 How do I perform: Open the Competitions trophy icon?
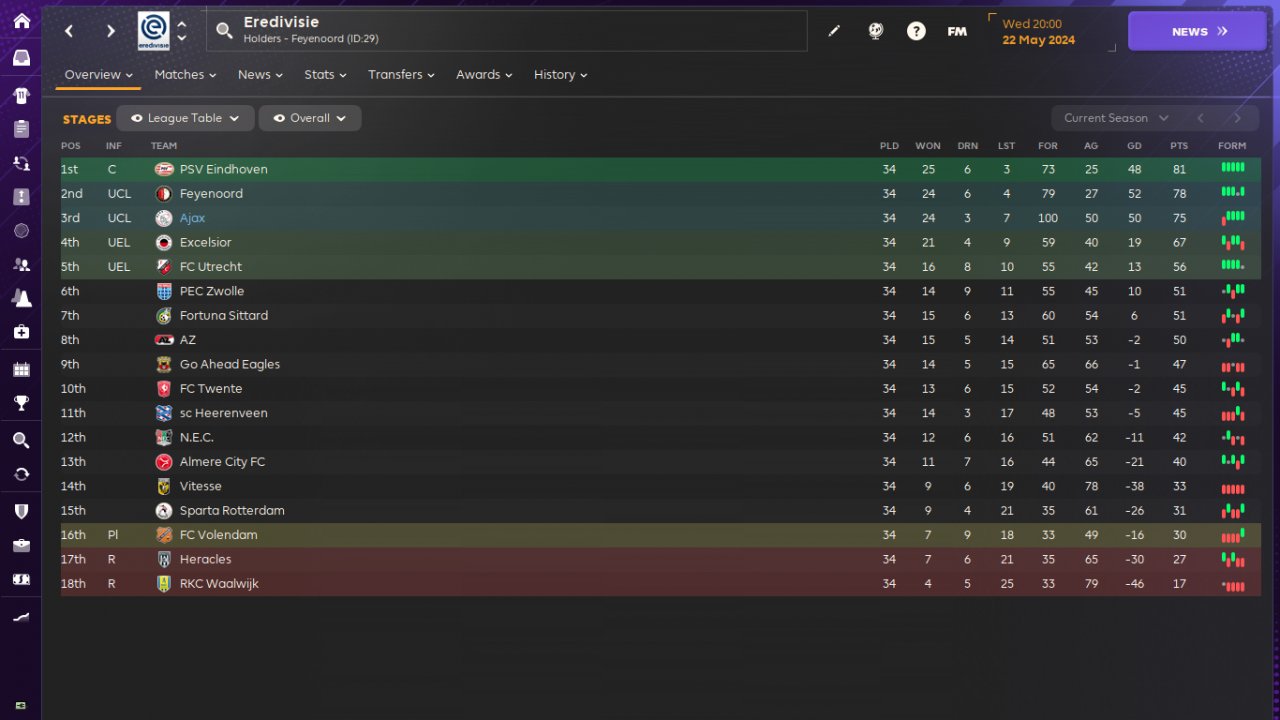point(21,403)
